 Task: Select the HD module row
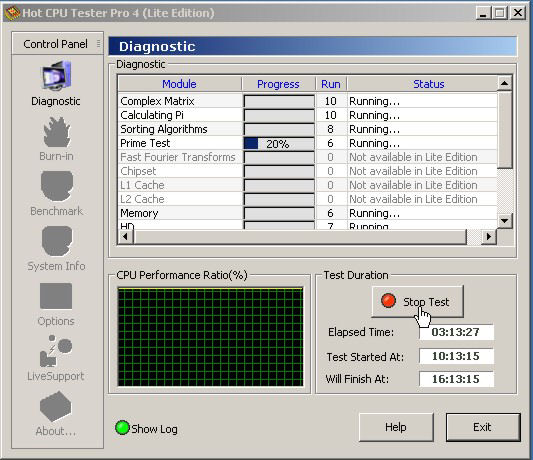tap(307, 225)
